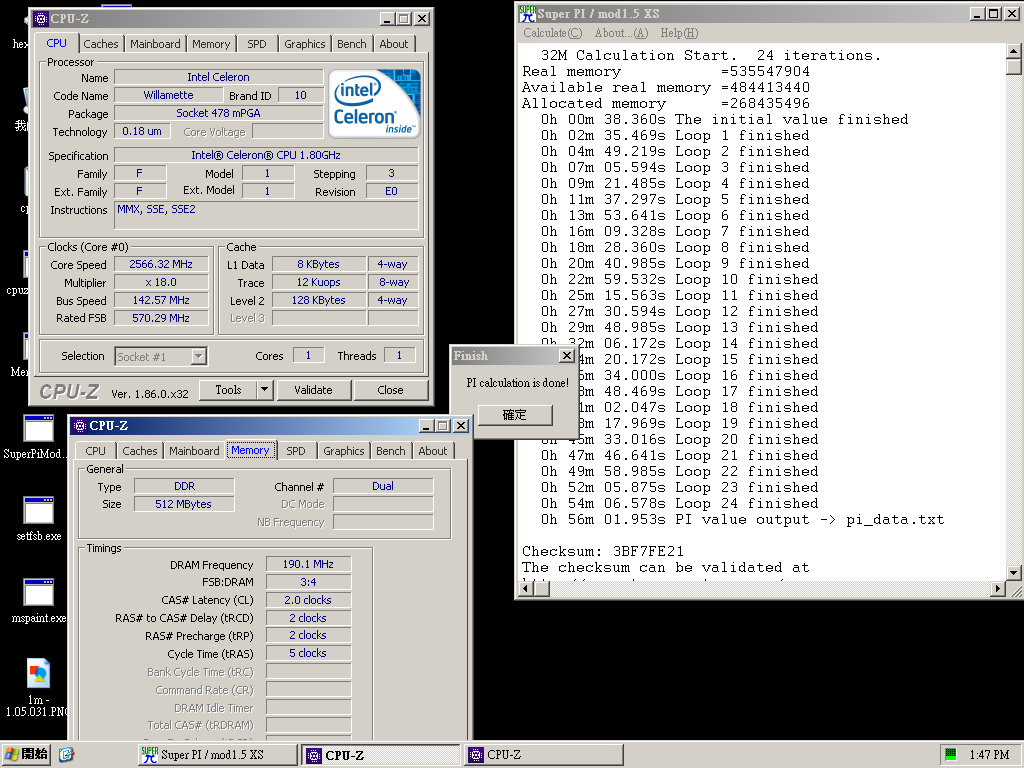Click the DRAM Frequency 190.1 MHz value
Image resolution: width=1024 pixels, height=768 pixels.
coord(308,564)
